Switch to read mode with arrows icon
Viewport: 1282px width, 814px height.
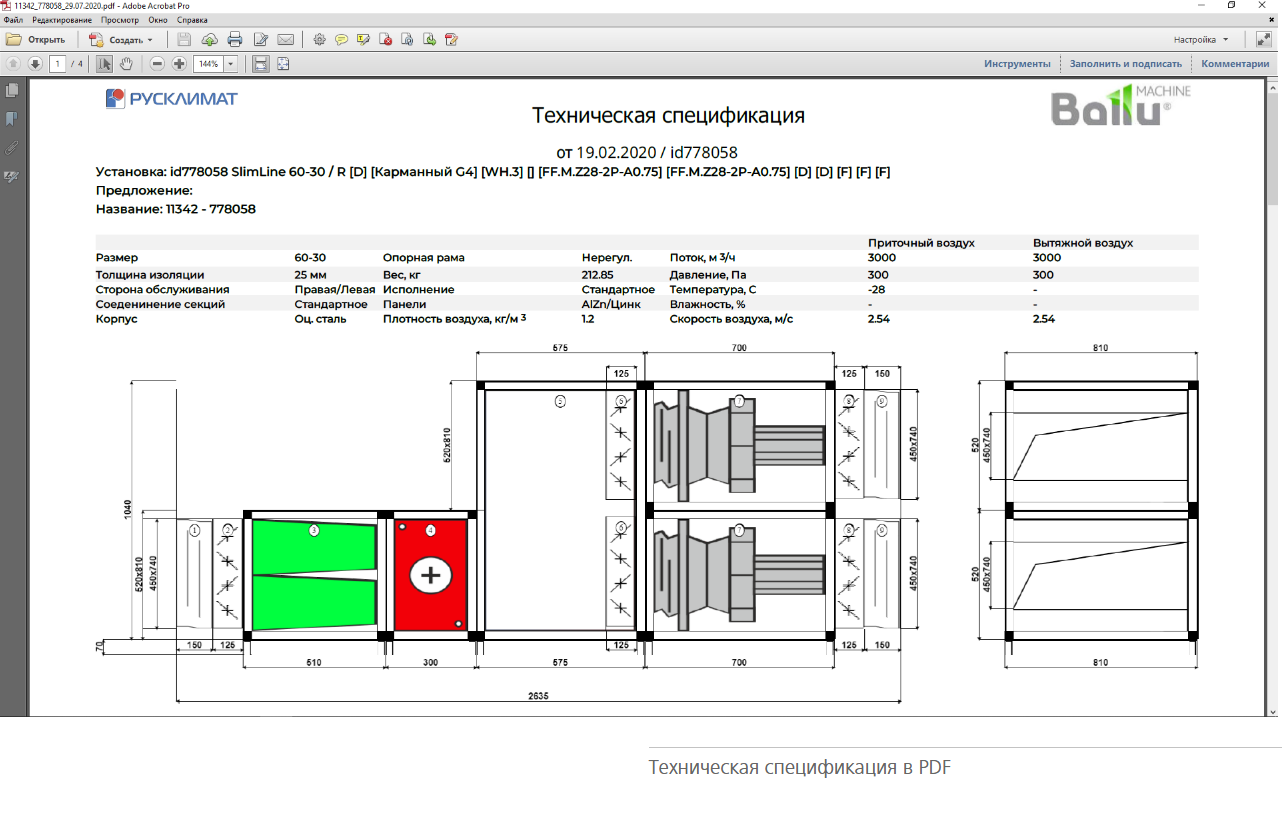coord(1263,40)
